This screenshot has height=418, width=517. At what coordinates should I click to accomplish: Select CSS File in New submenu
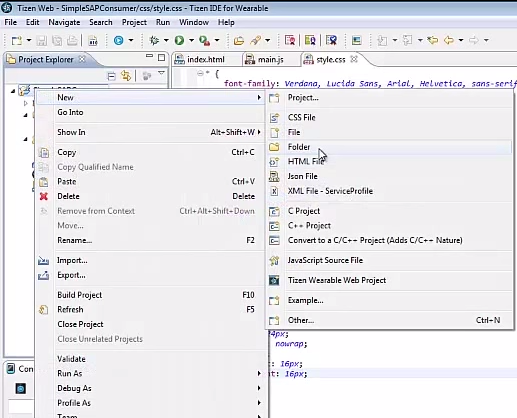[x=389, y=118]
